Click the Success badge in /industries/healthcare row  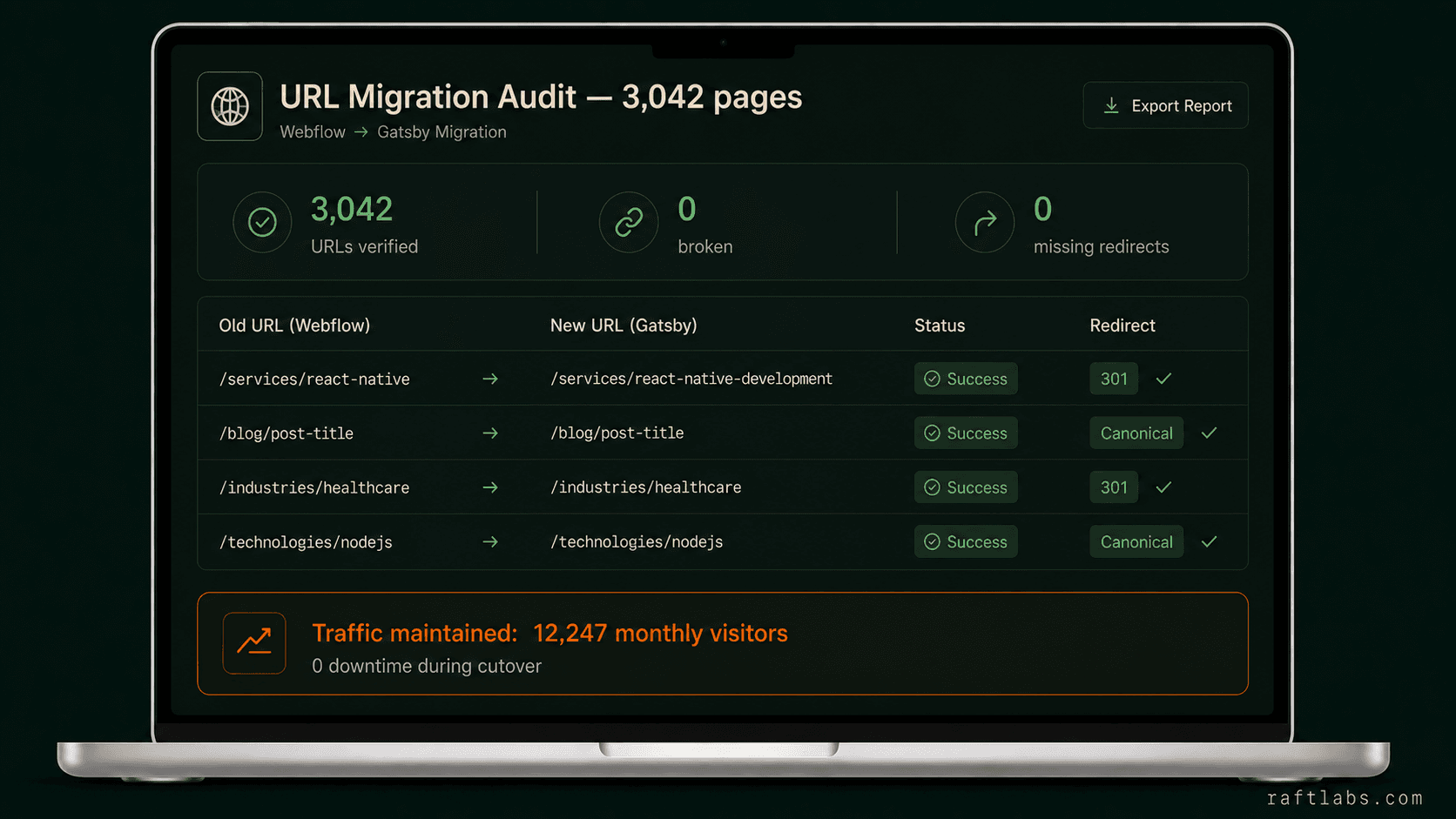966,487
